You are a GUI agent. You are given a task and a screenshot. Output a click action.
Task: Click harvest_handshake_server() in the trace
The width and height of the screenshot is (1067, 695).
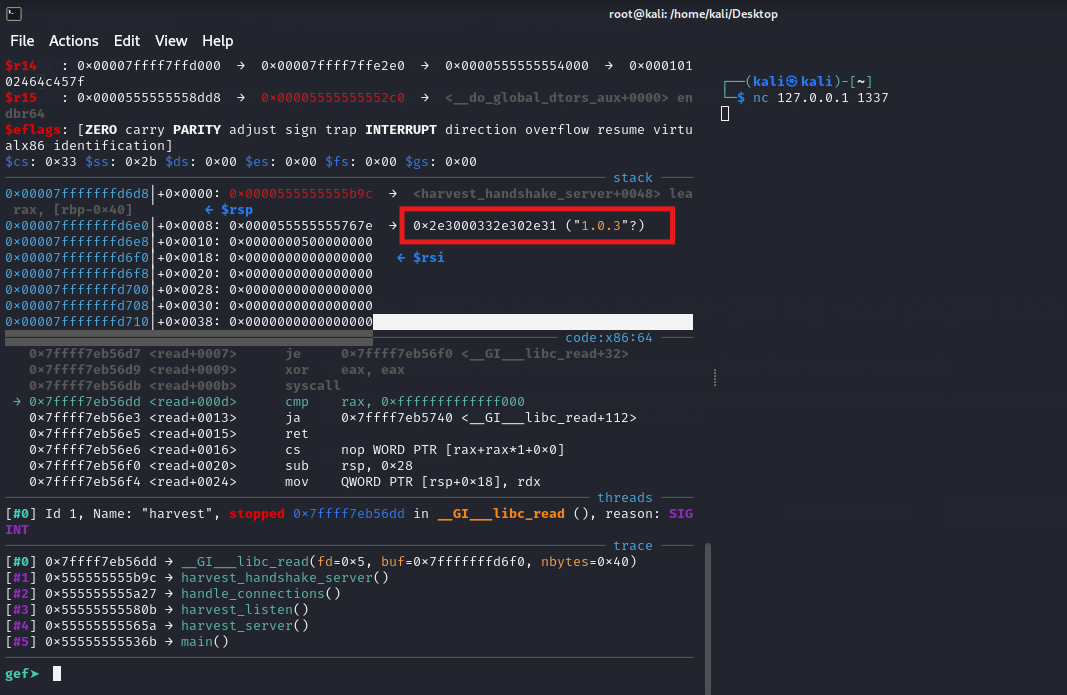[x=284, y=577]
